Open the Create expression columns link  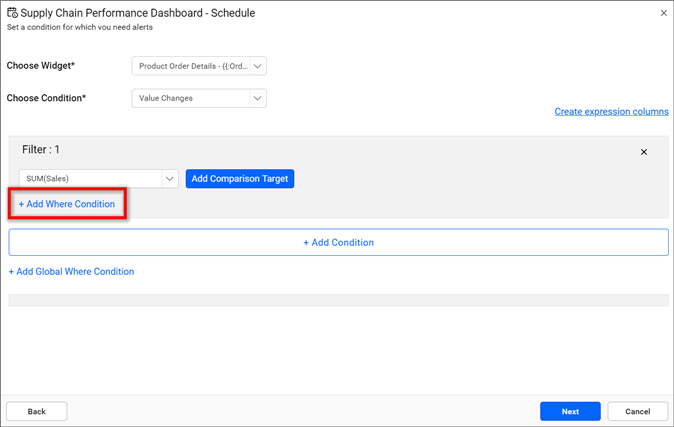tap(611, 112)
